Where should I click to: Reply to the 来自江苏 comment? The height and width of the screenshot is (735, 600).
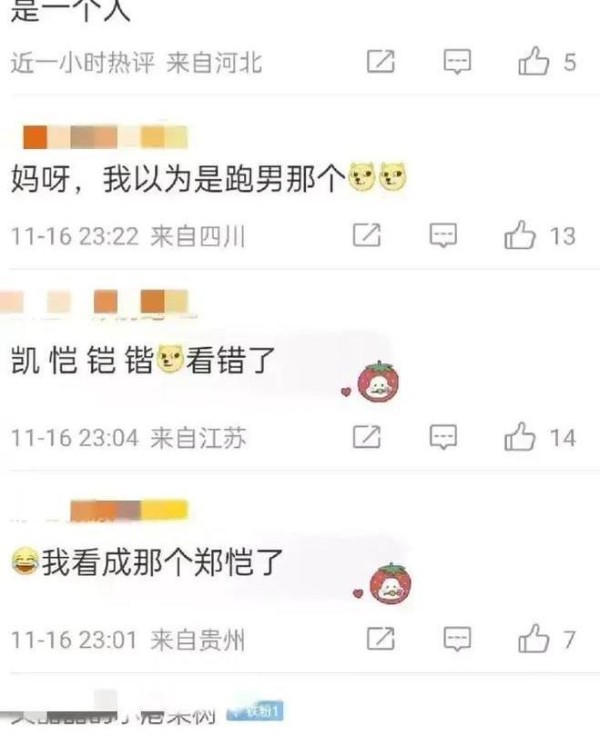(x=443, y=437)
